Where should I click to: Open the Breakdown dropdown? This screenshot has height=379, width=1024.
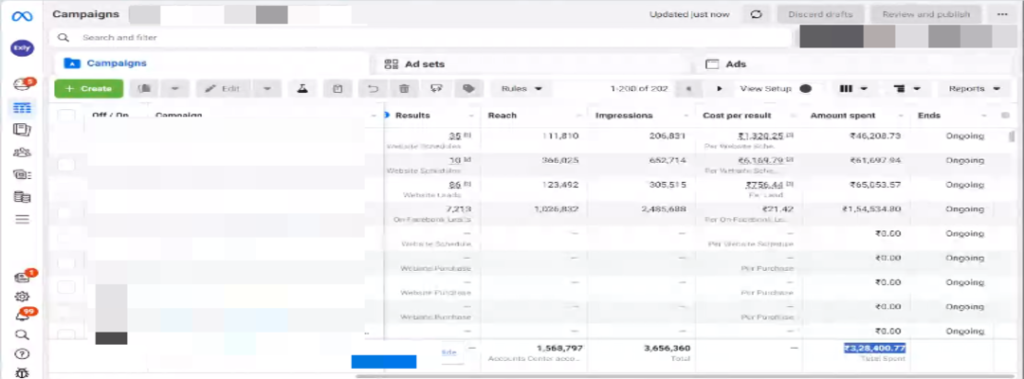[907, 88]
